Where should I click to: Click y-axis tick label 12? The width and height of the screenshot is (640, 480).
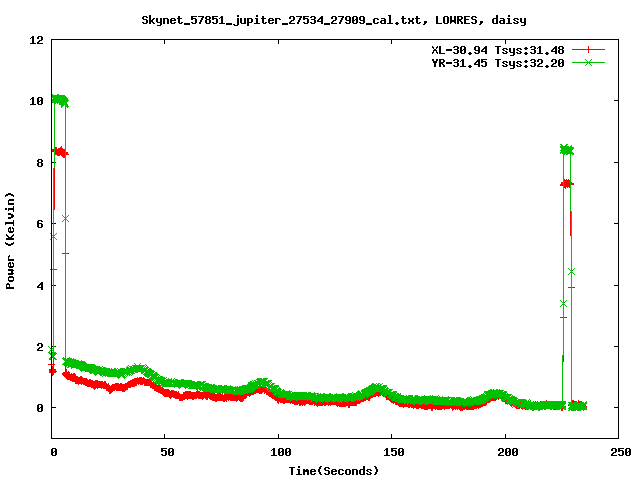(x=36, y=40)
